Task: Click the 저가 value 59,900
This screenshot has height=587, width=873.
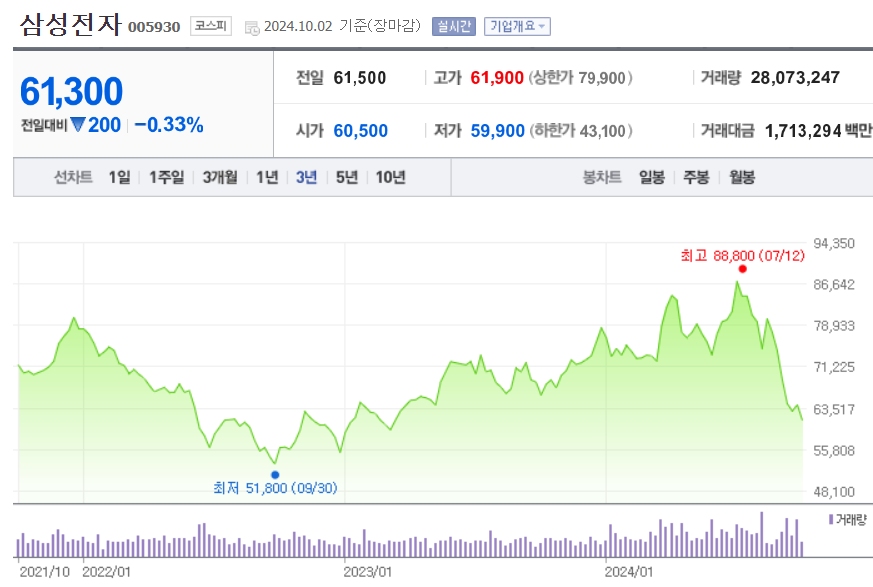Action: coord(497,130)
